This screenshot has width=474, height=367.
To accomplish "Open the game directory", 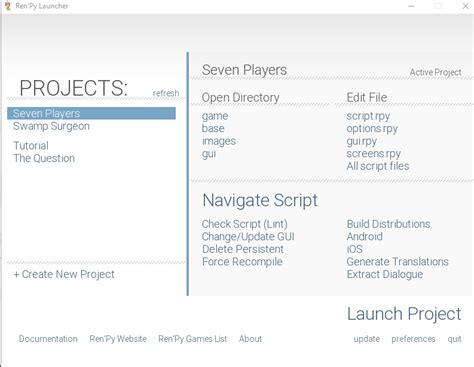I will click(215, 116).
